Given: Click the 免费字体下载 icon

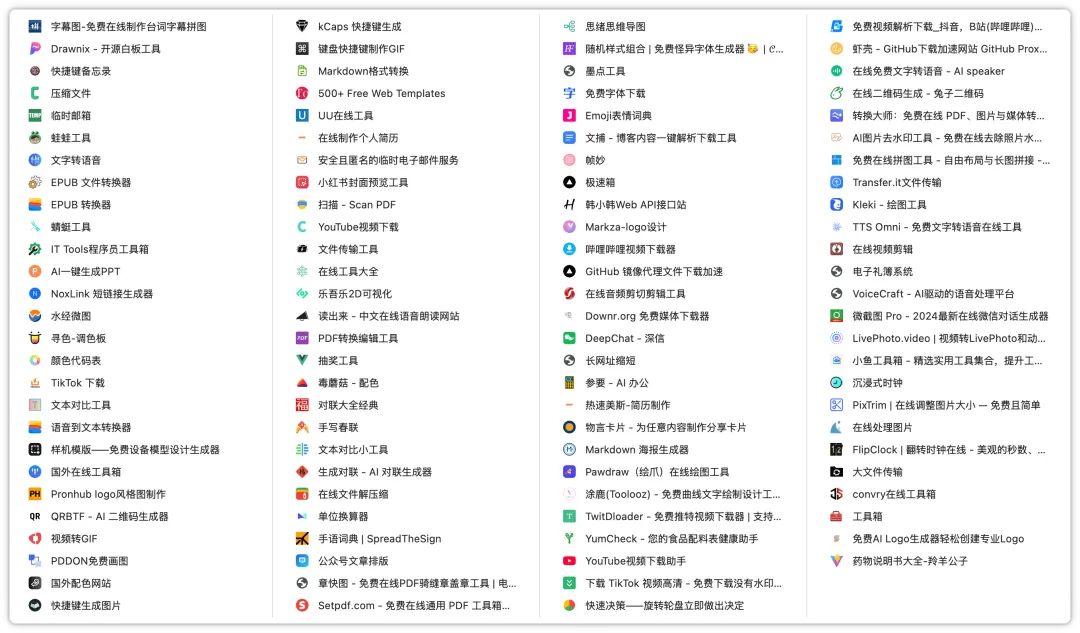Looking at the screenshot, I should (x=569, y=93).
